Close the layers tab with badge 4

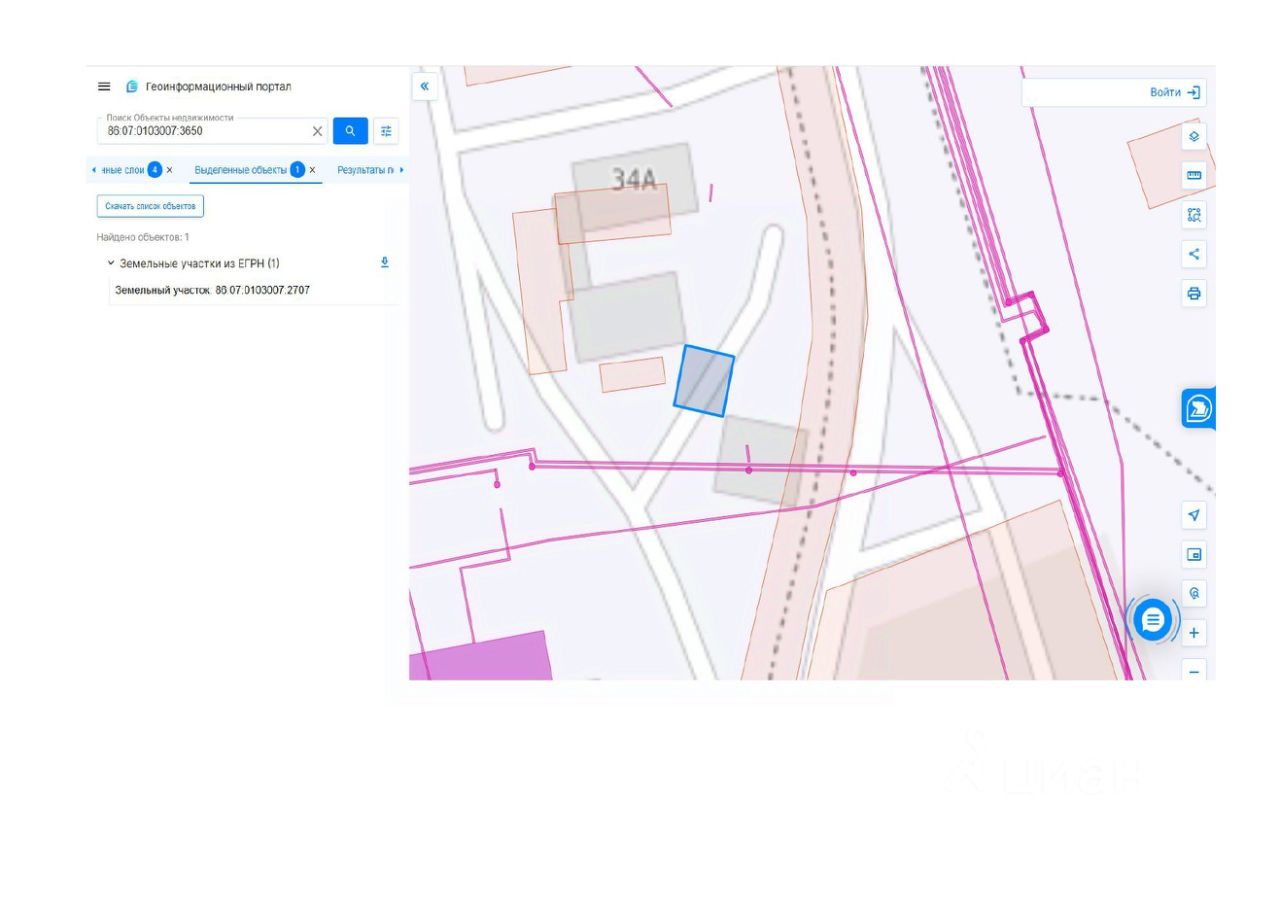point(169,170)
